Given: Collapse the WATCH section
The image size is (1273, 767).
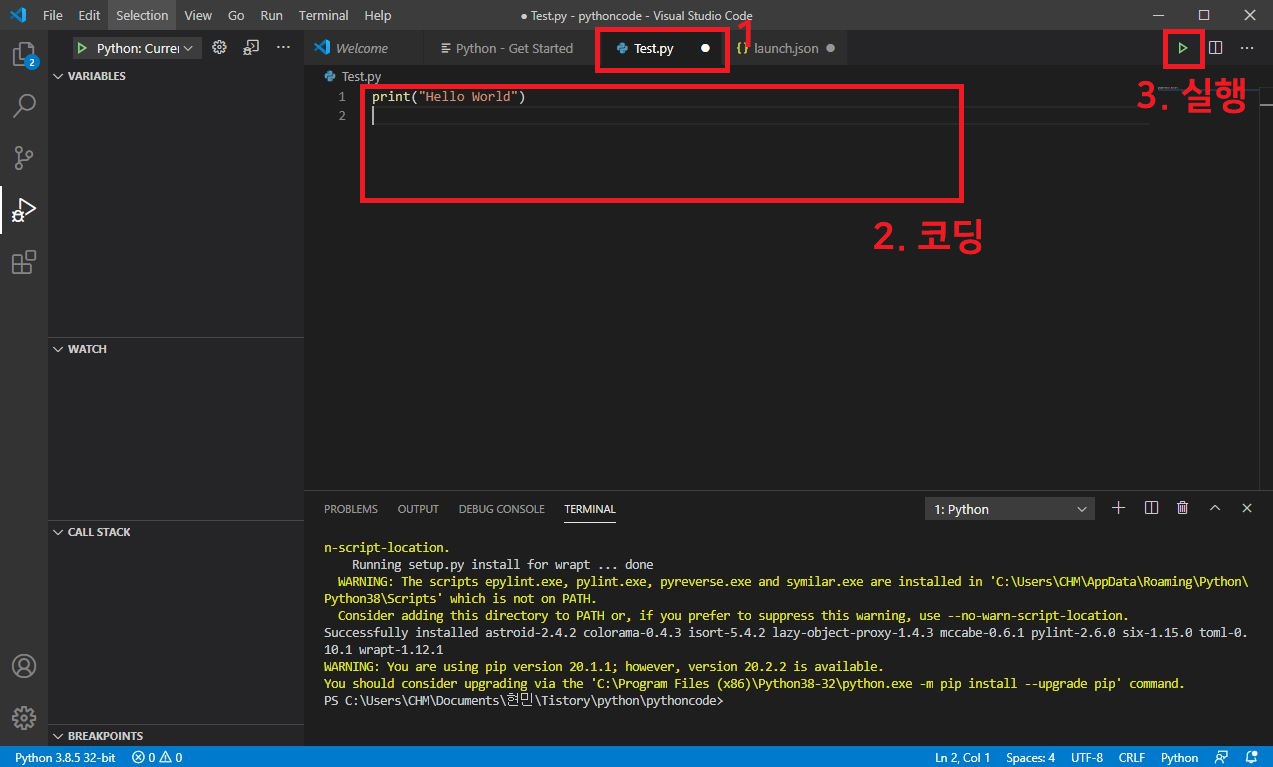Looking at the screenshot, I should tap(80, 349).
